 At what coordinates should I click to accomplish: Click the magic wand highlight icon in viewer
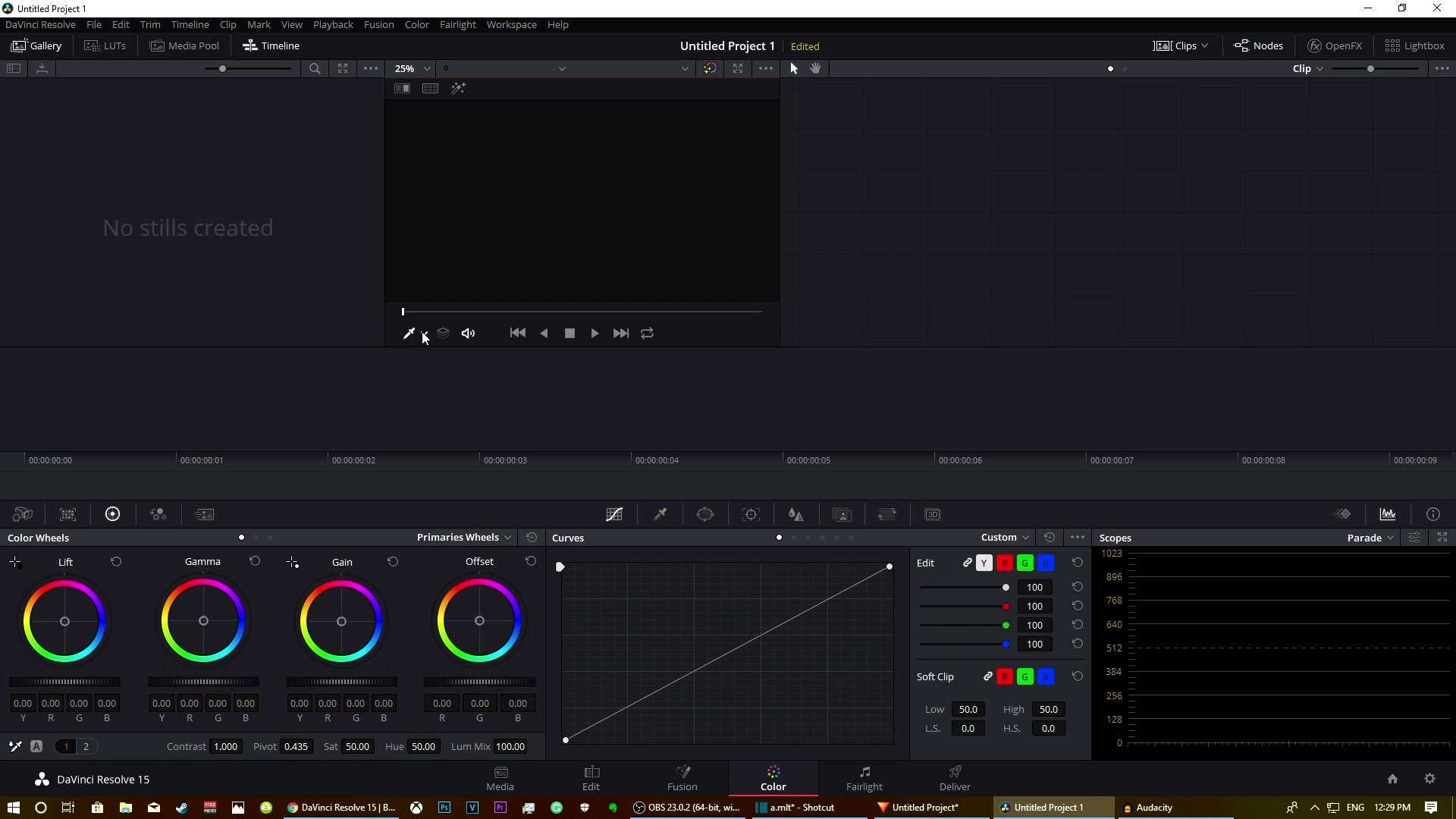458,89
